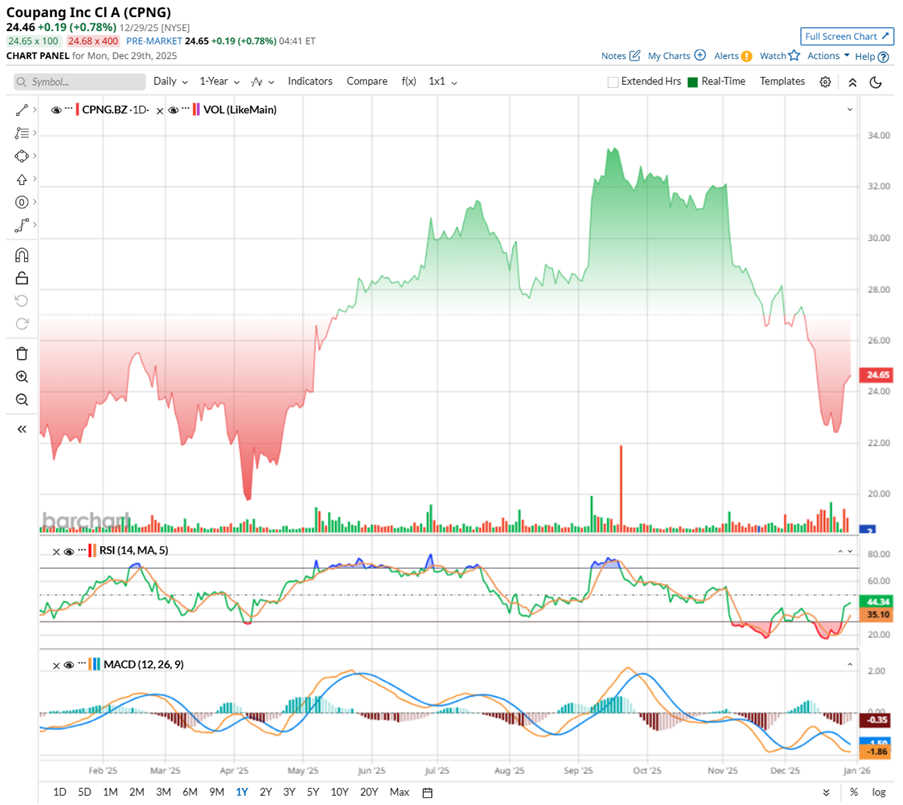Remove the VOL series with X
The height and width of the screenshot is (805, 903).
point(160,111)
